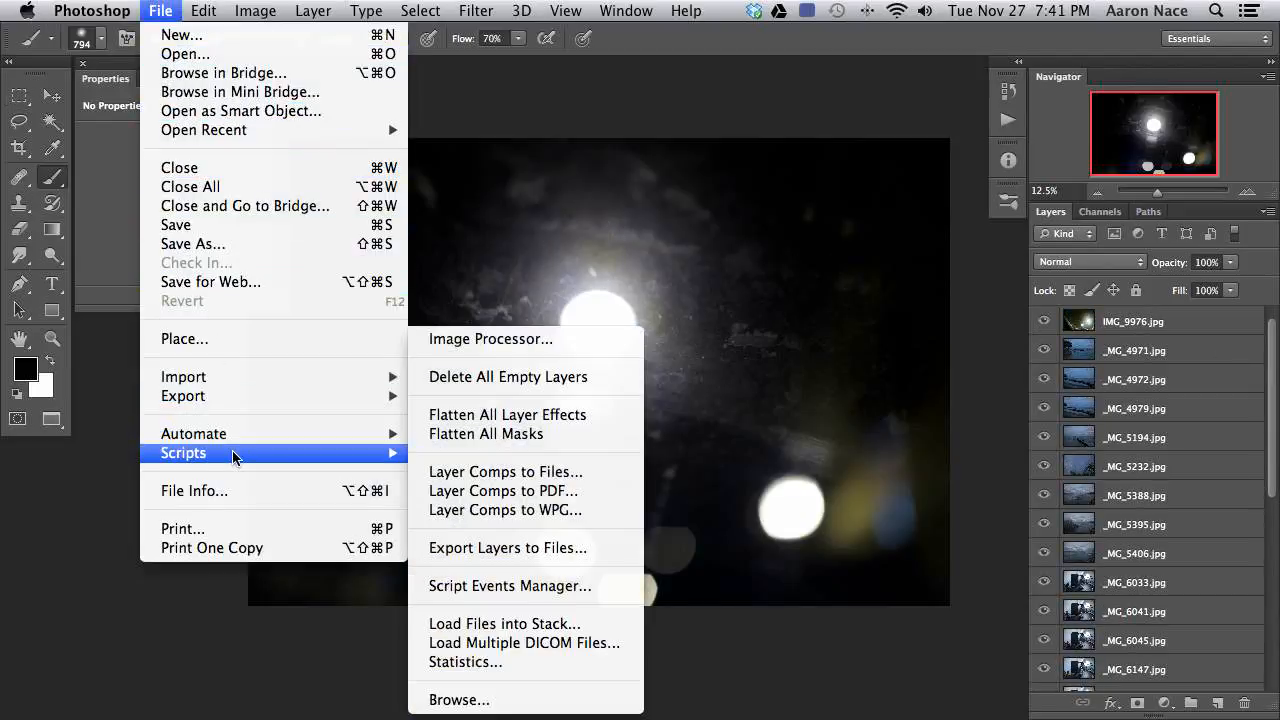Open the History panel icon
The width and height of the screenshot is (1280, 720).
click(x=1008, y=91)
